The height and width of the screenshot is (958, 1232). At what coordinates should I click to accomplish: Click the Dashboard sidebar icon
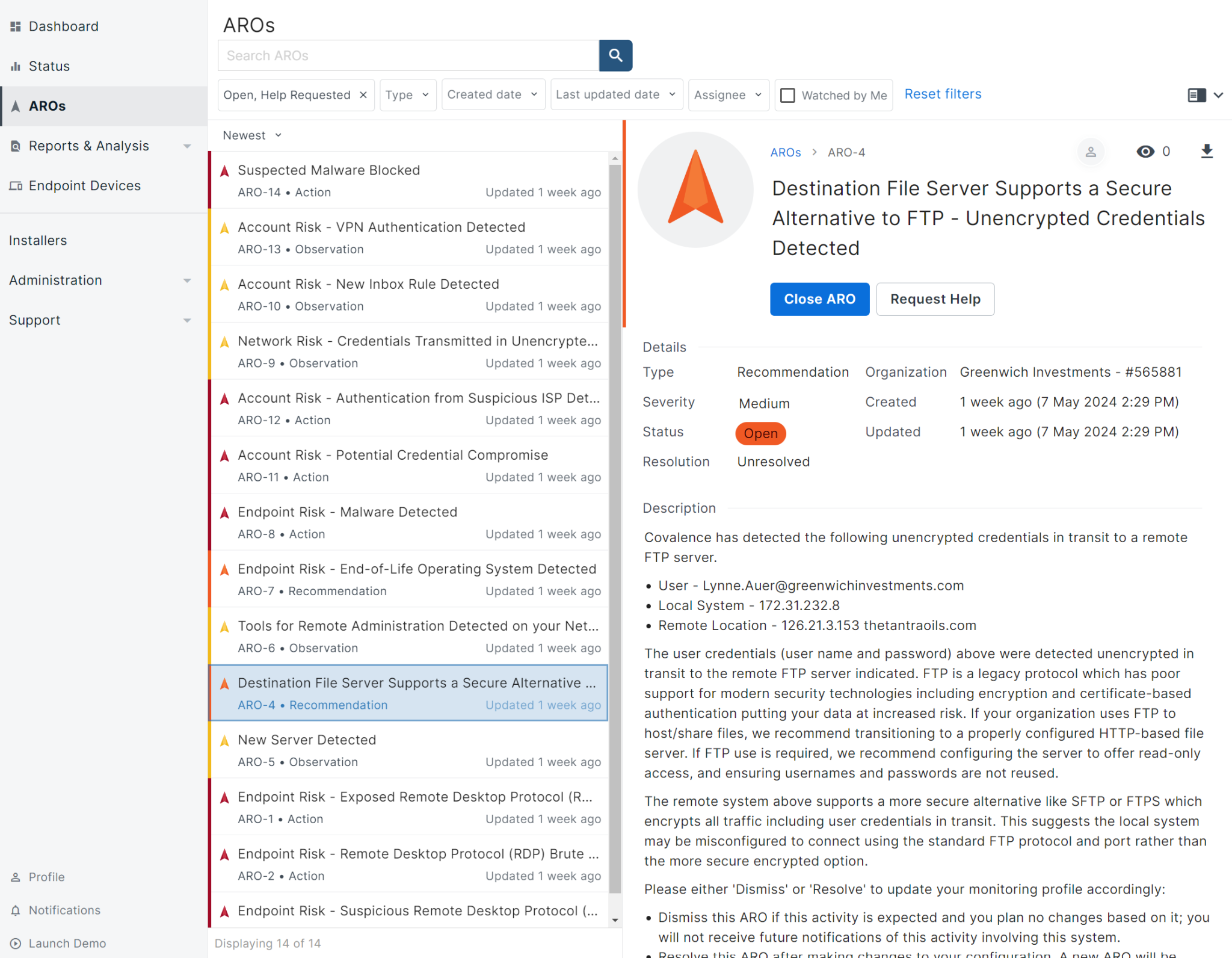(16, 26)
